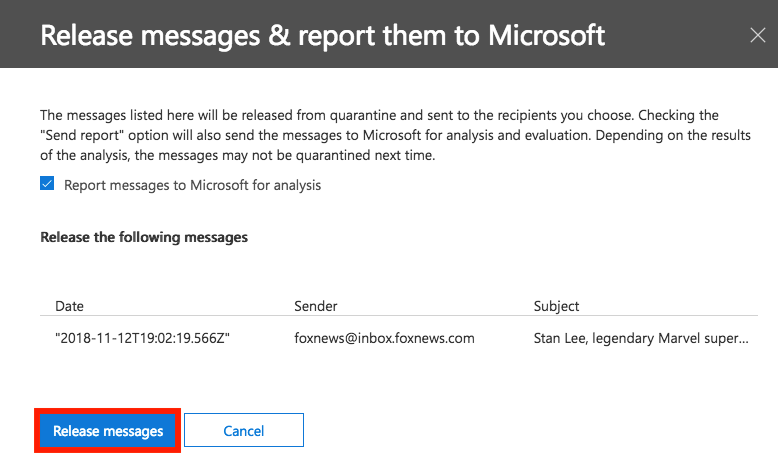
Task: Close the release messages dialog
Action: [x=757, y=36]
